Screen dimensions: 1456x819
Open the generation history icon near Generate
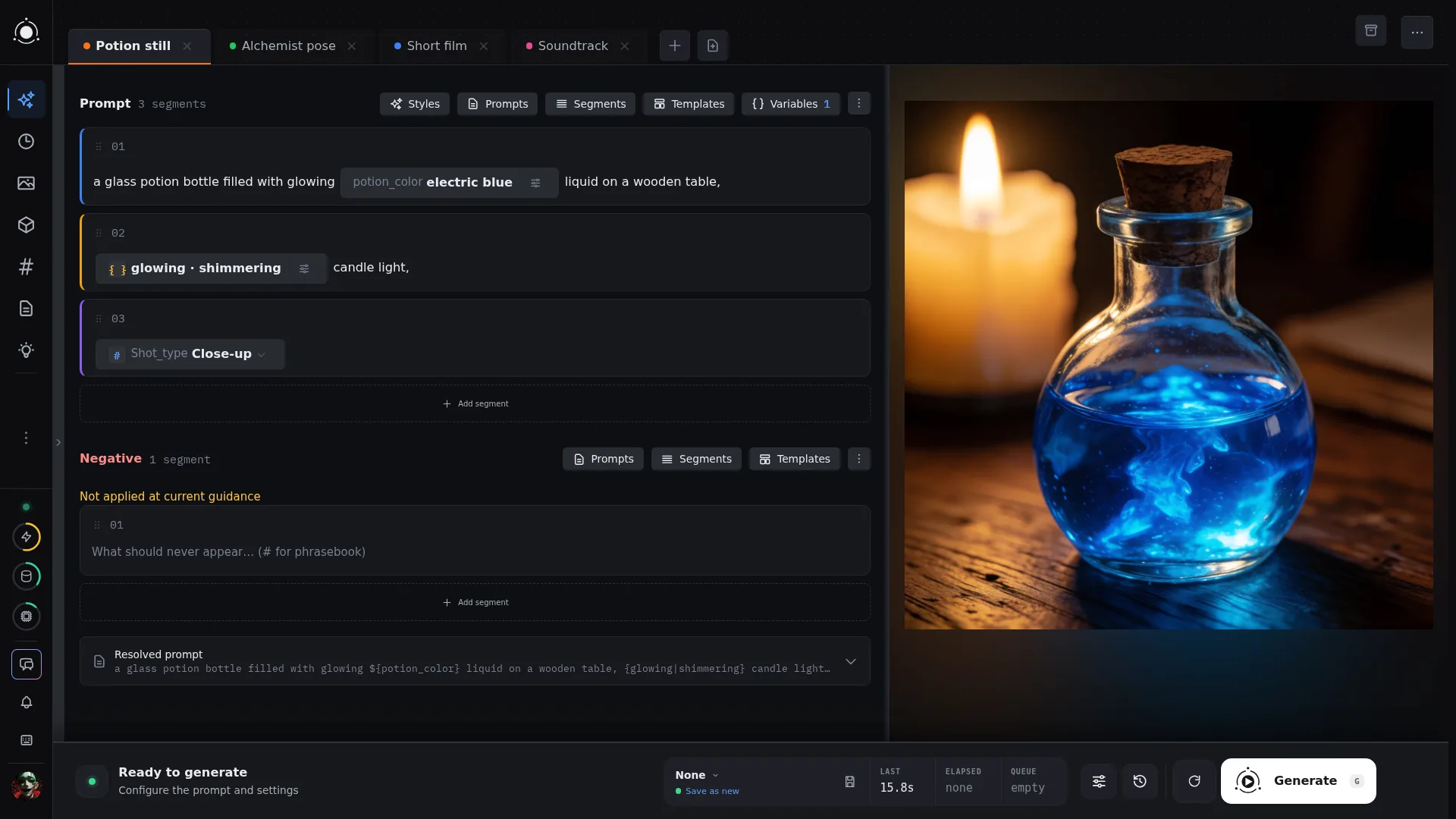[x=1140, y=782]
